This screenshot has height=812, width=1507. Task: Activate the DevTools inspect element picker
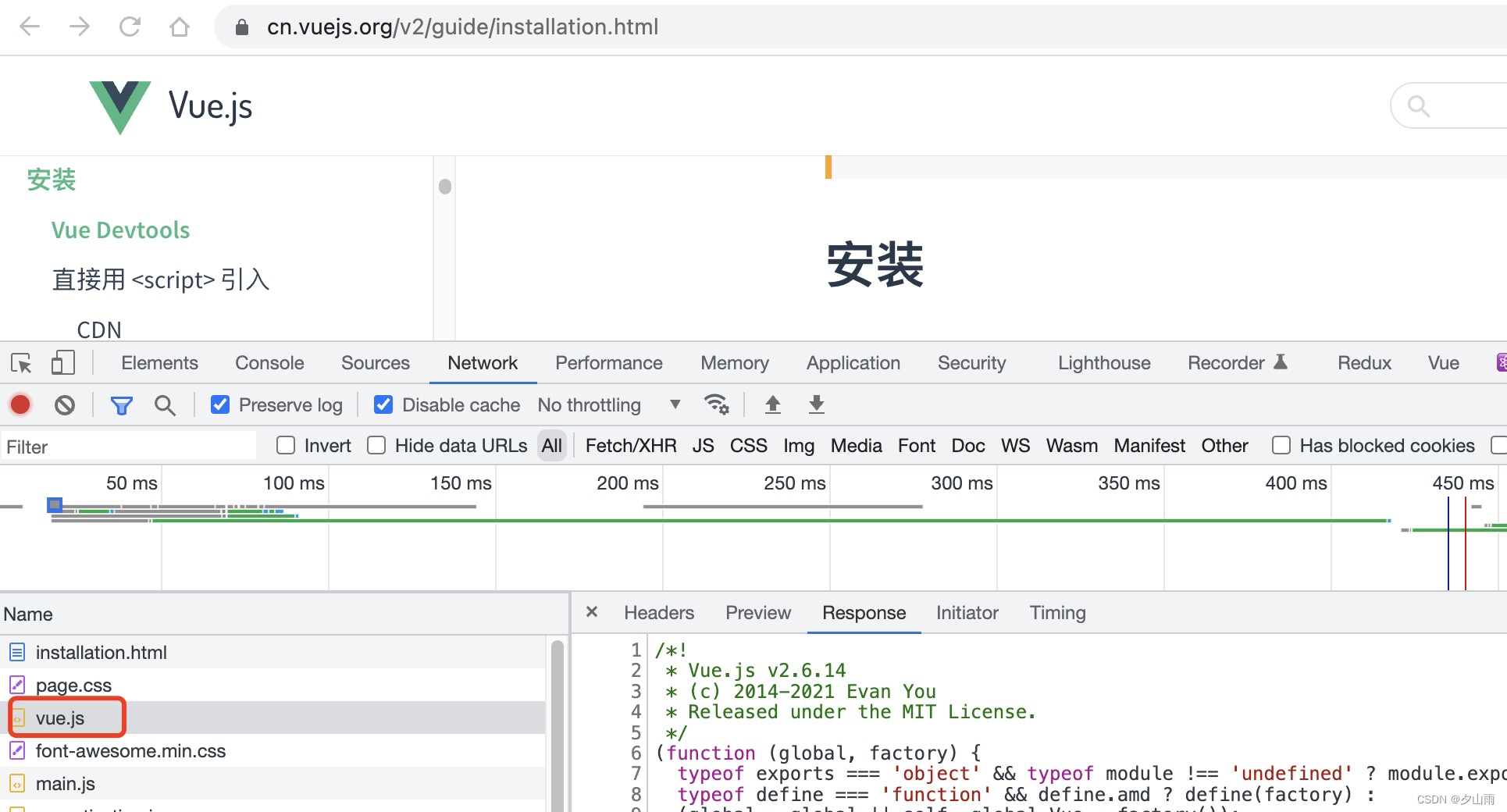[21, 363]
